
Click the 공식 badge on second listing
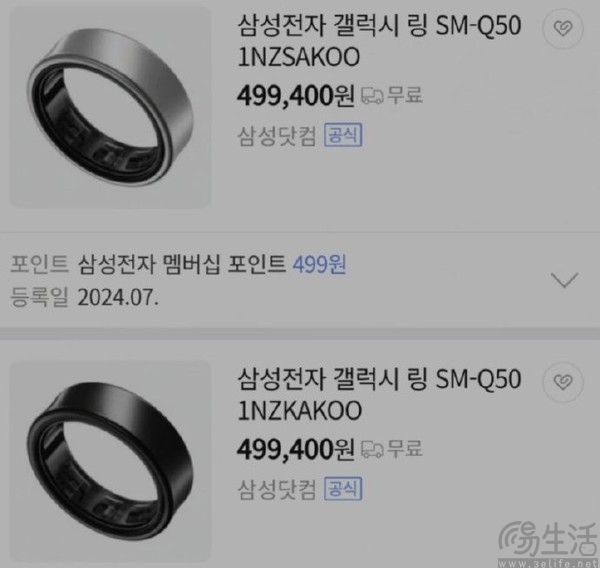pos(343,488)
